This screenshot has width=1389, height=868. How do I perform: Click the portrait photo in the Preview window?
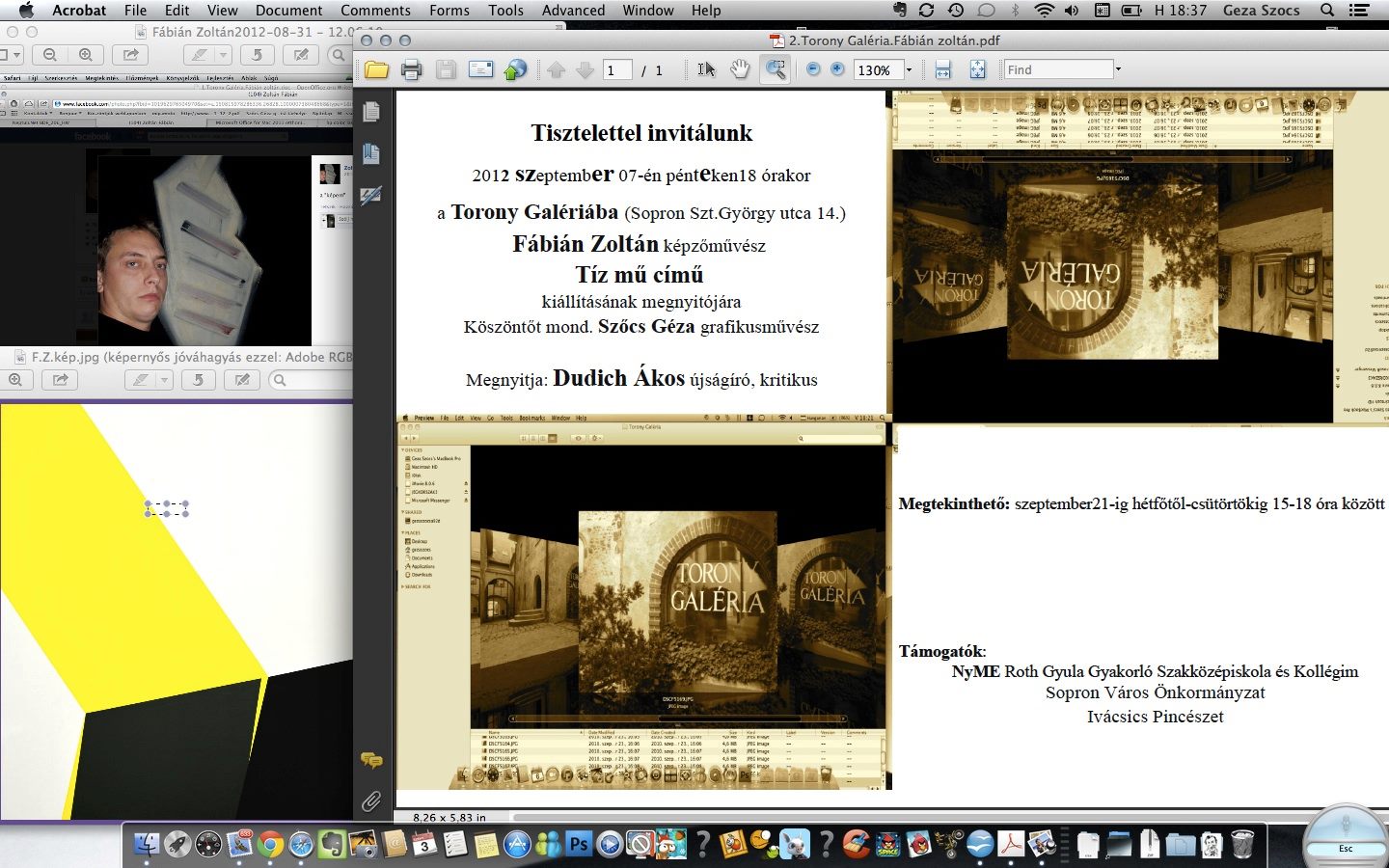(204, 251)
